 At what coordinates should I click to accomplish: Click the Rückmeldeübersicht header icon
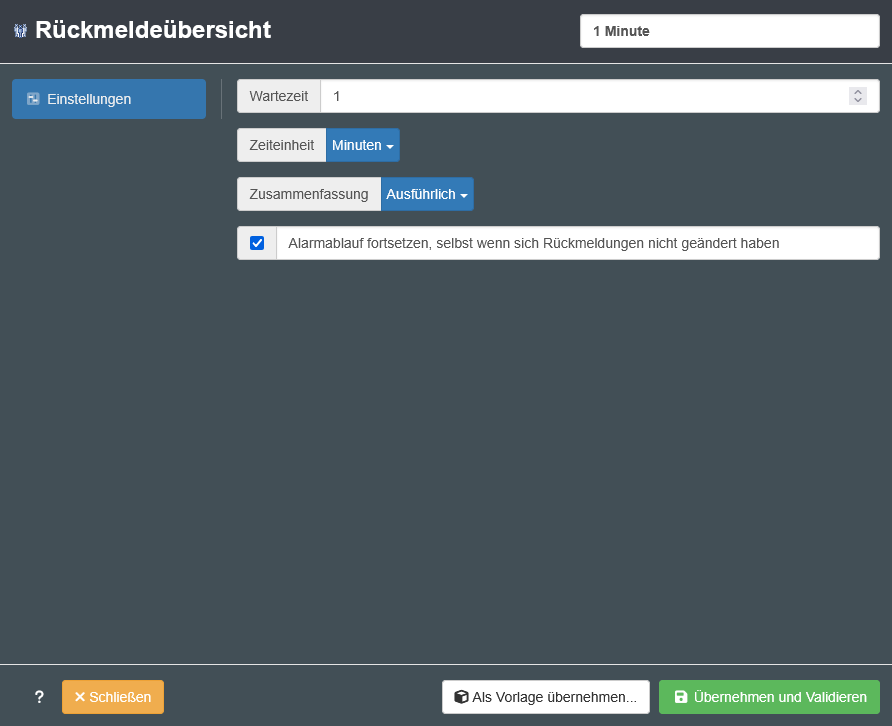point(20,31)
